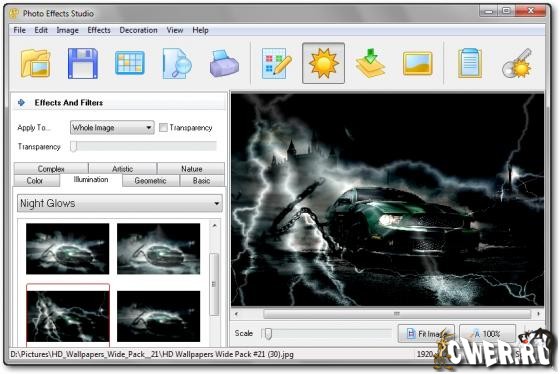Open an image file with folder icon
The height and width of the screenshot is (374, 560).
pos(35,64)
